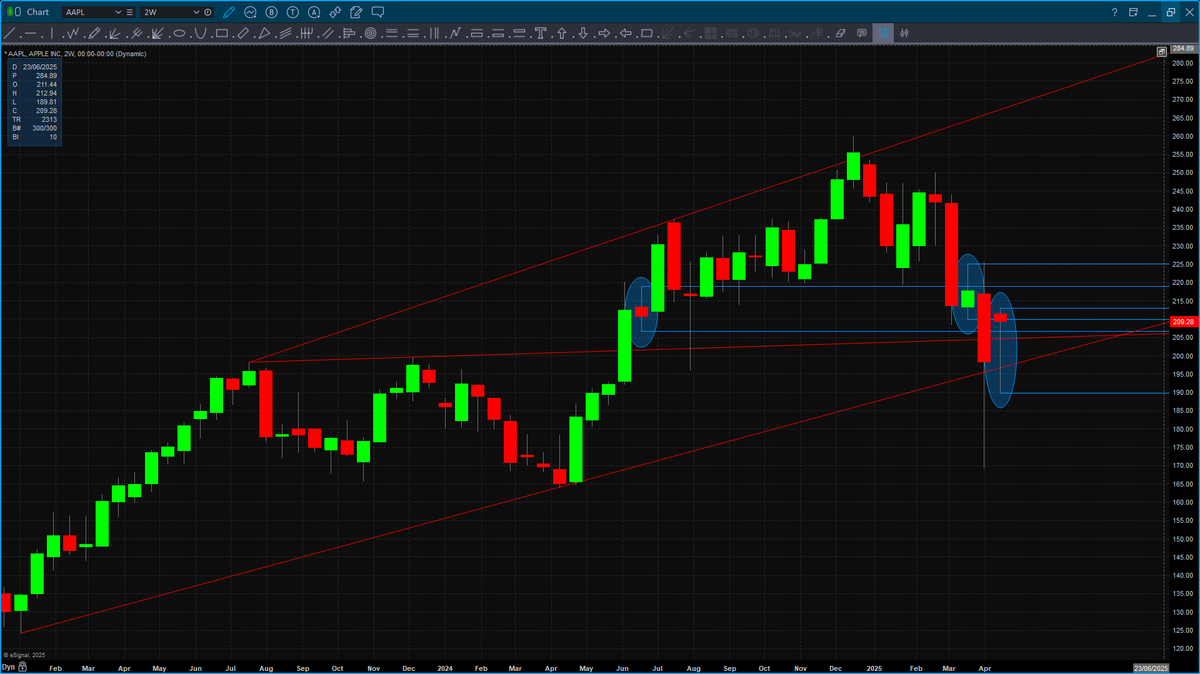The width and height of the screenshot is (1200, 674).
Task: Select the eraser tool
Action: (x=840, y=33)
